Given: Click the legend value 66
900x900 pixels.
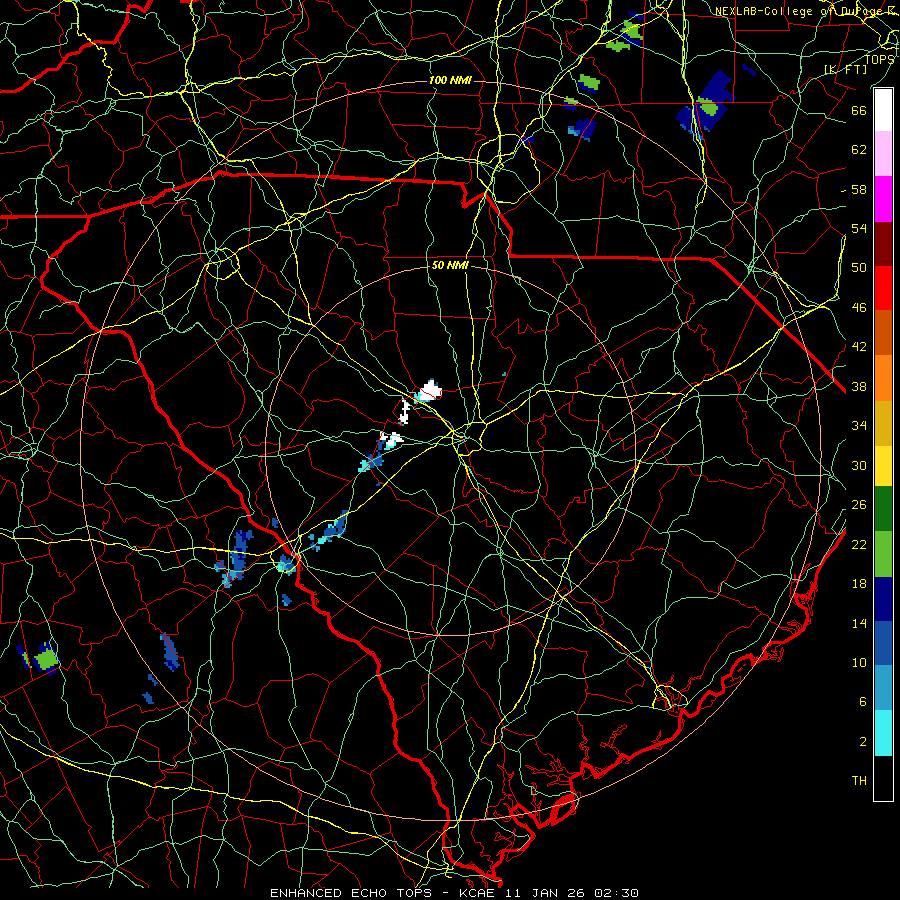Looking at the screenshot, I should click(859, 110).
